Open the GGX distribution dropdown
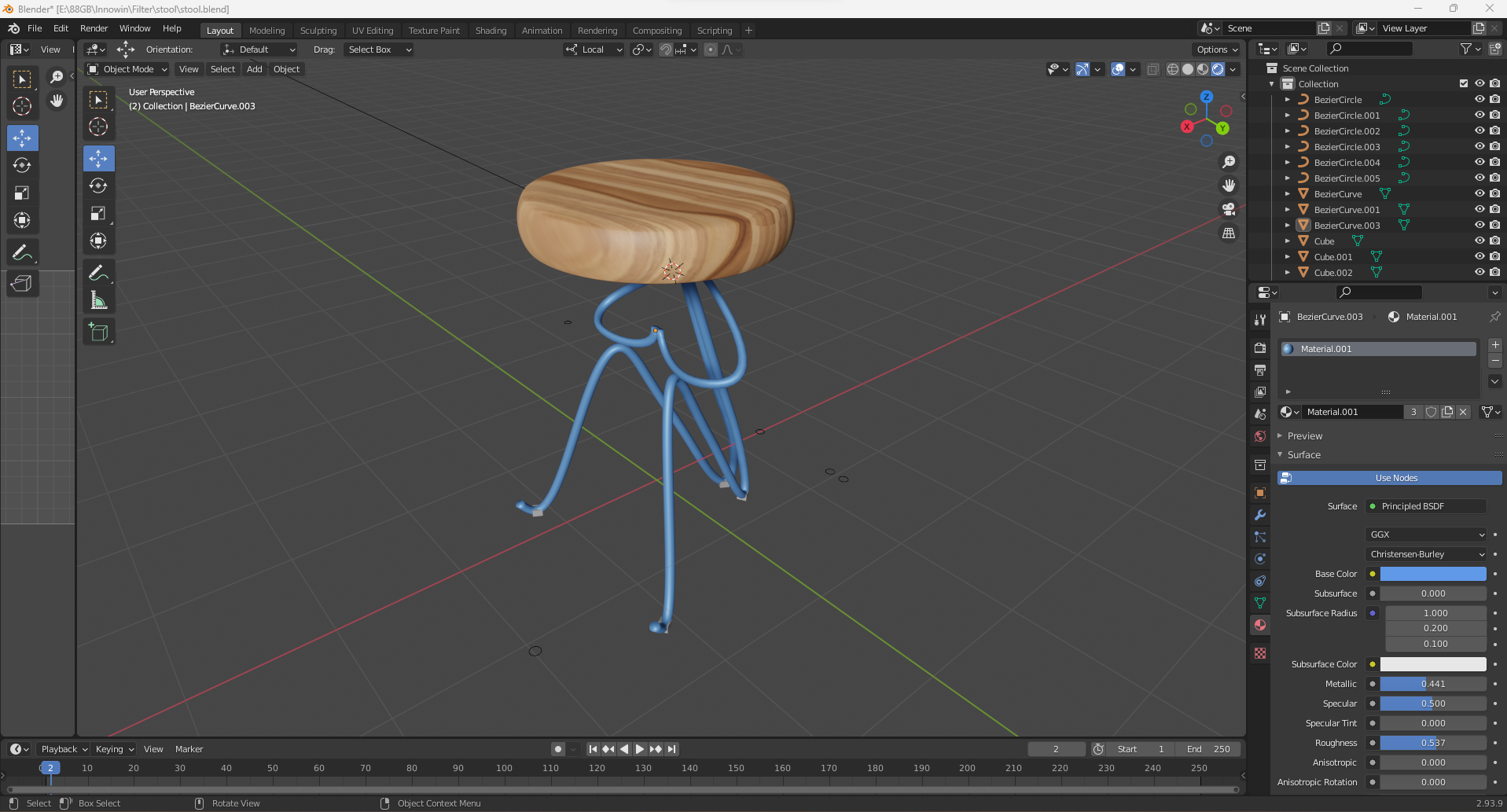The image size is (1507, 812). point(1427,535)
